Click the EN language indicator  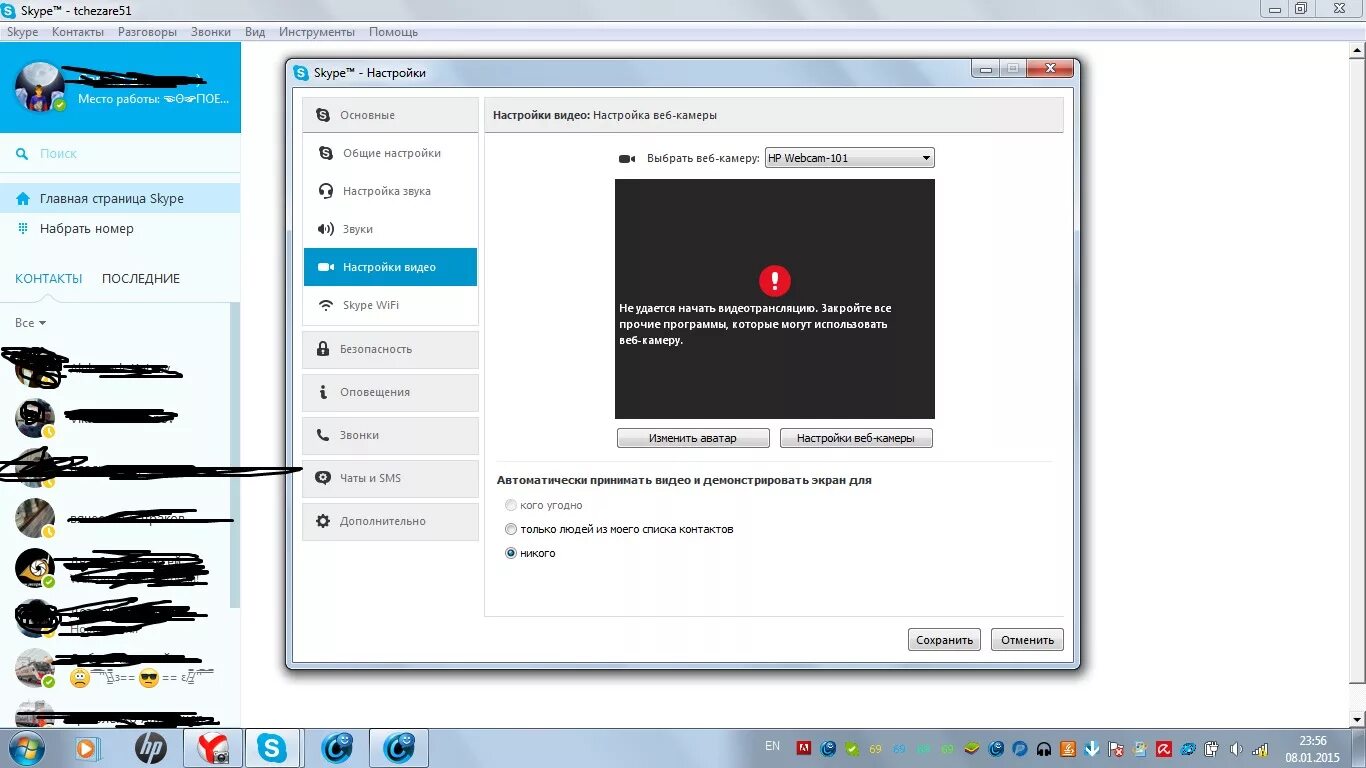(772, 746)
